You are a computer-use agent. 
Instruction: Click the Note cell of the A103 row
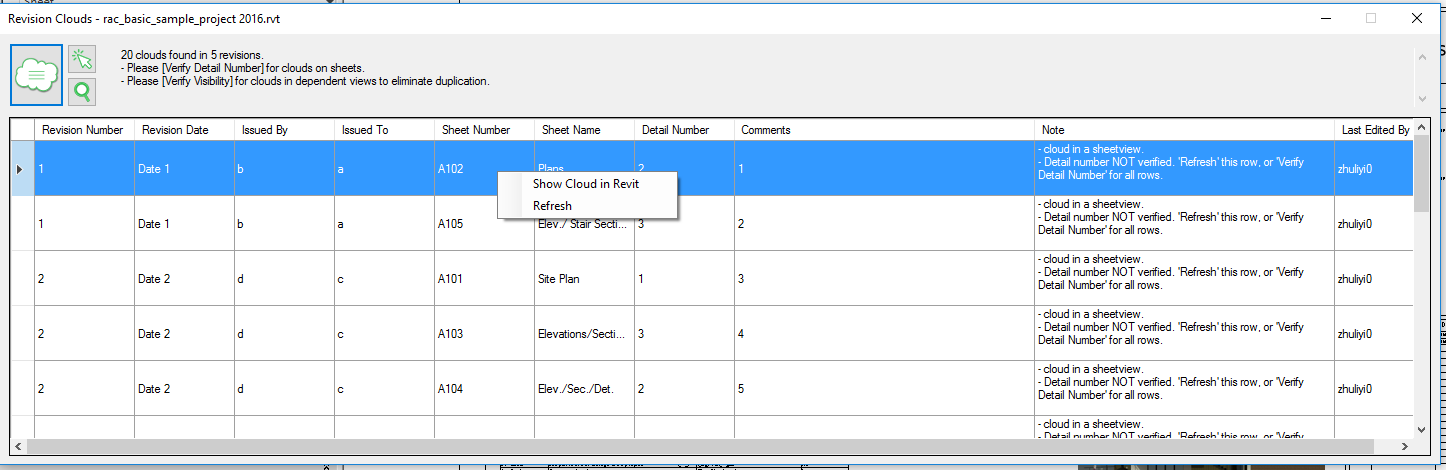[1184, 333]
